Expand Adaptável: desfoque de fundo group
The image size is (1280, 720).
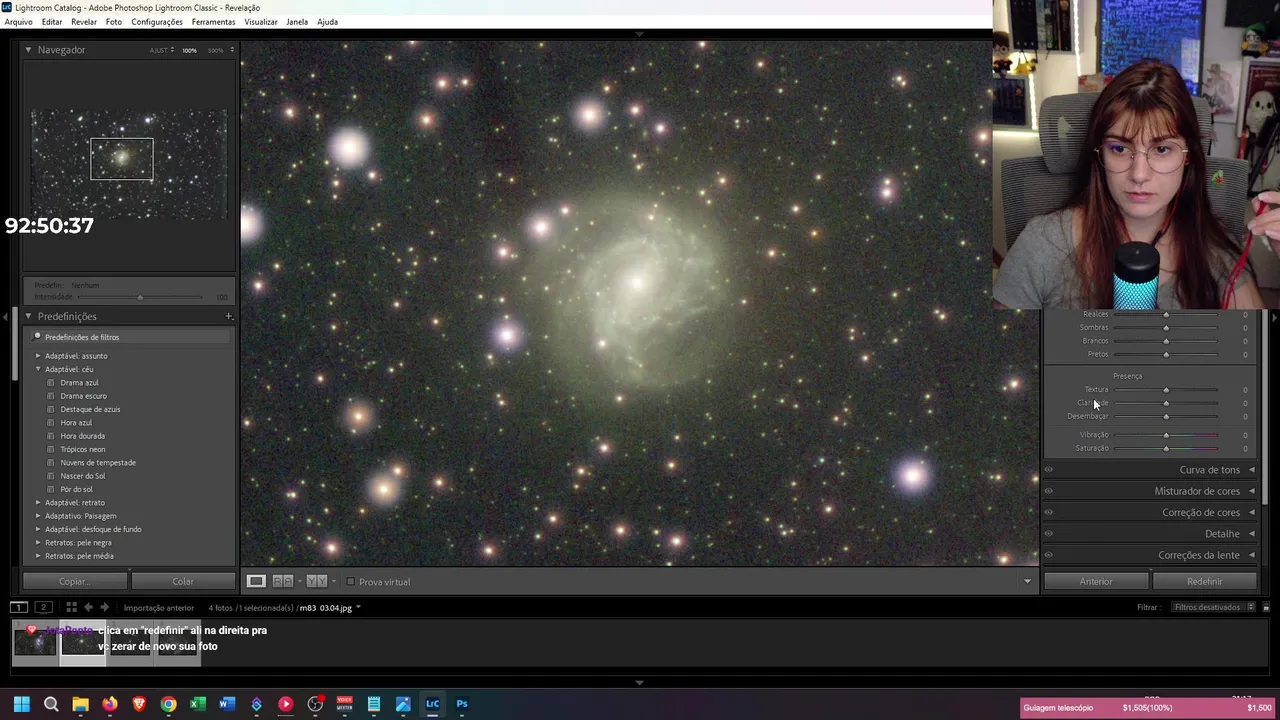click(x=38, y=529)
